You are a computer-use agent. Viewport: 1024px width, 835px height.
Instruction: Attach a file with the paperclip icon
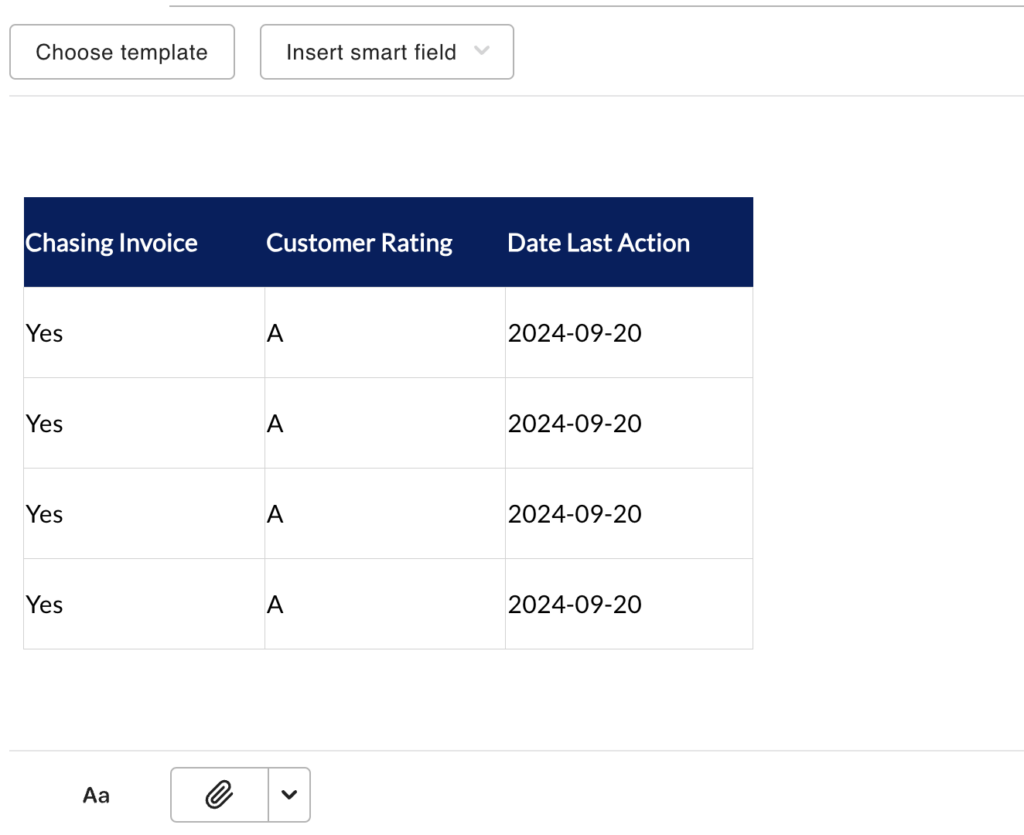[219, 795]
